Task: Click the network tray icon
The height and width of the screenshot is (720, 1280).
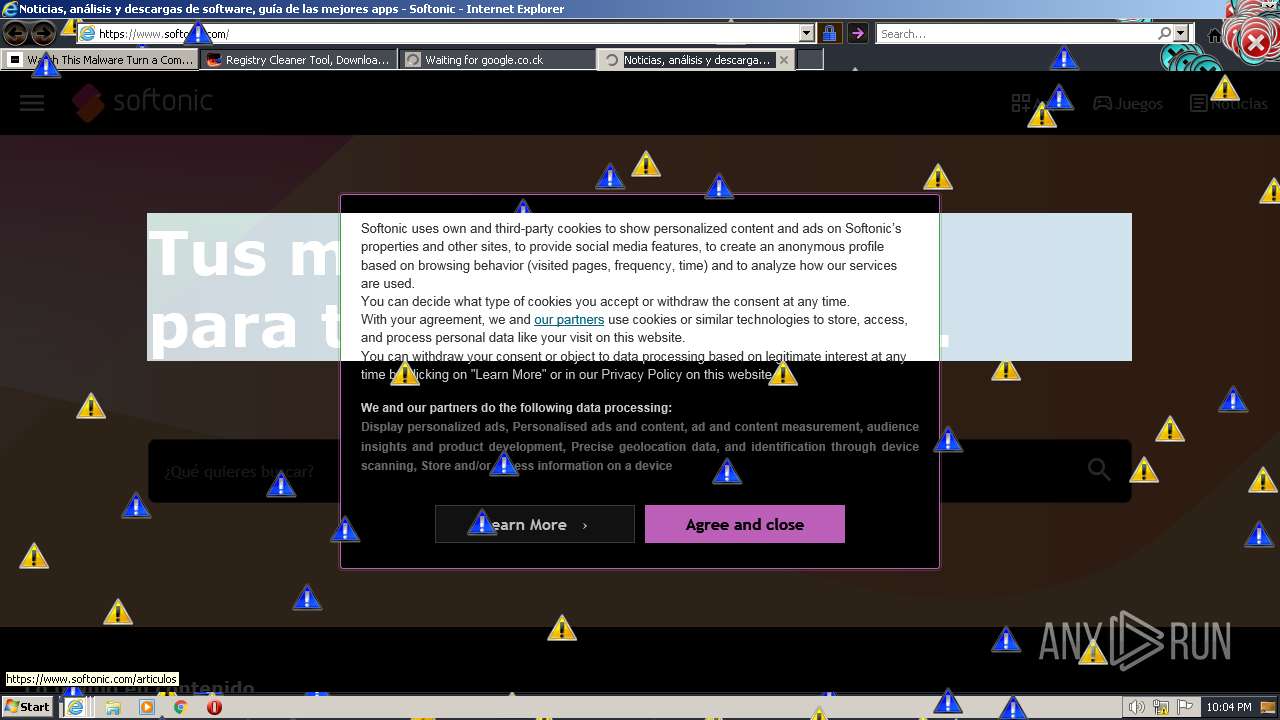Action: pos(1160,707)
